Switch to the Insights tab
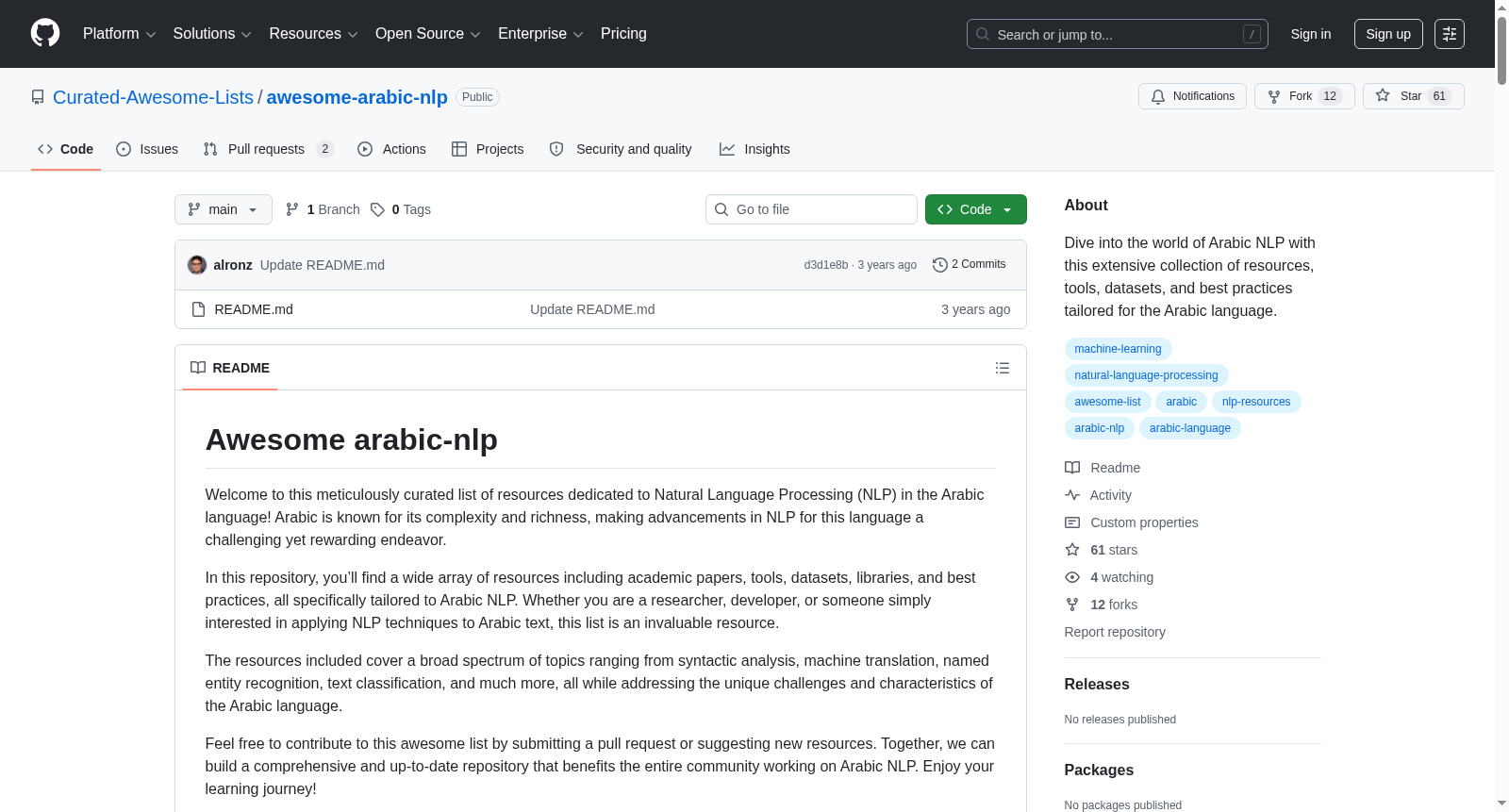Viewport: 1509px width, 812px height. click(x=754, y=149)
